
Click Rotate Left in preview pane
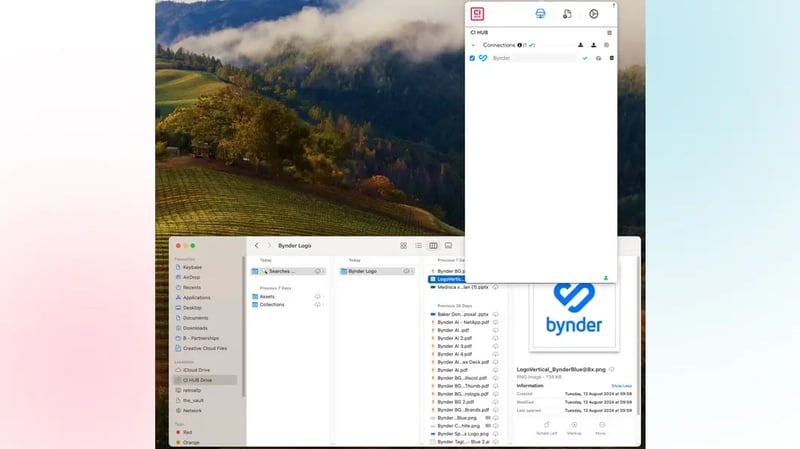pyautogui.click(x=547, y=428)
